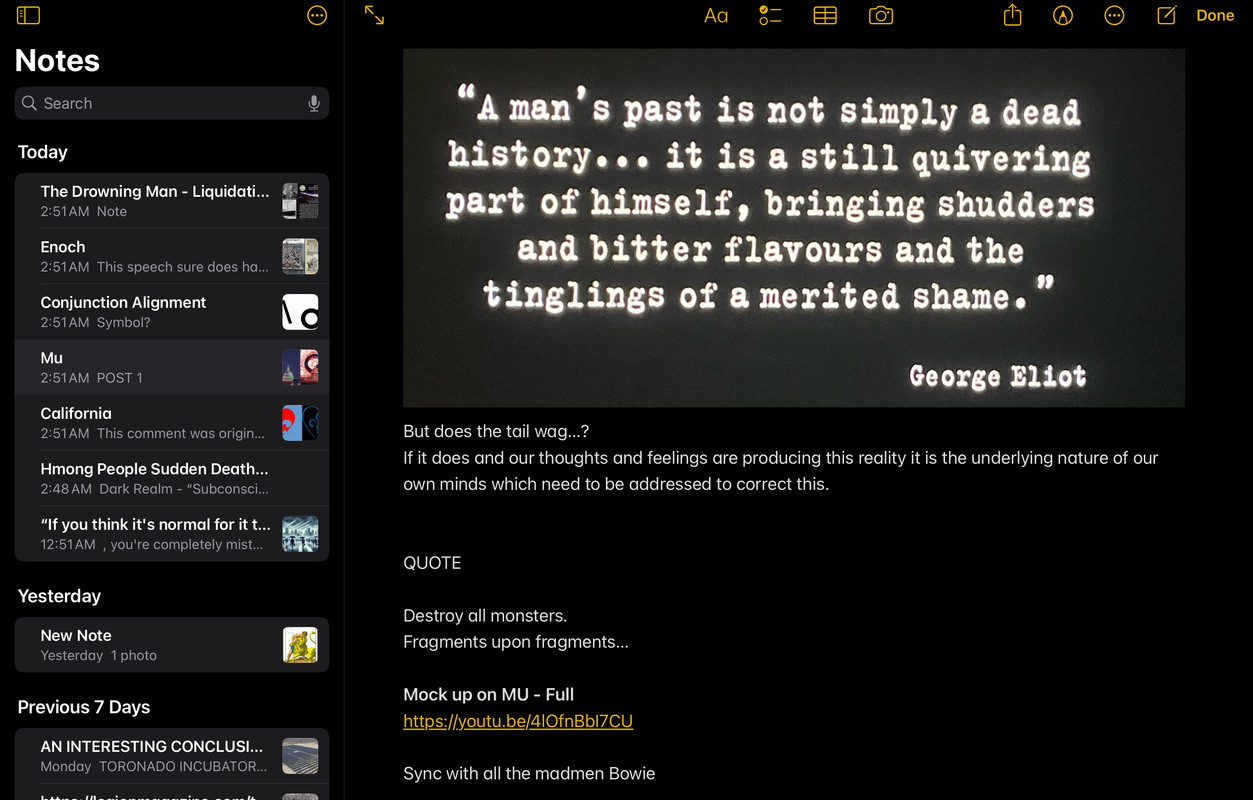Click the "Fragments upon fragments..." line
1253x800 pixels.
pos(516,642)
